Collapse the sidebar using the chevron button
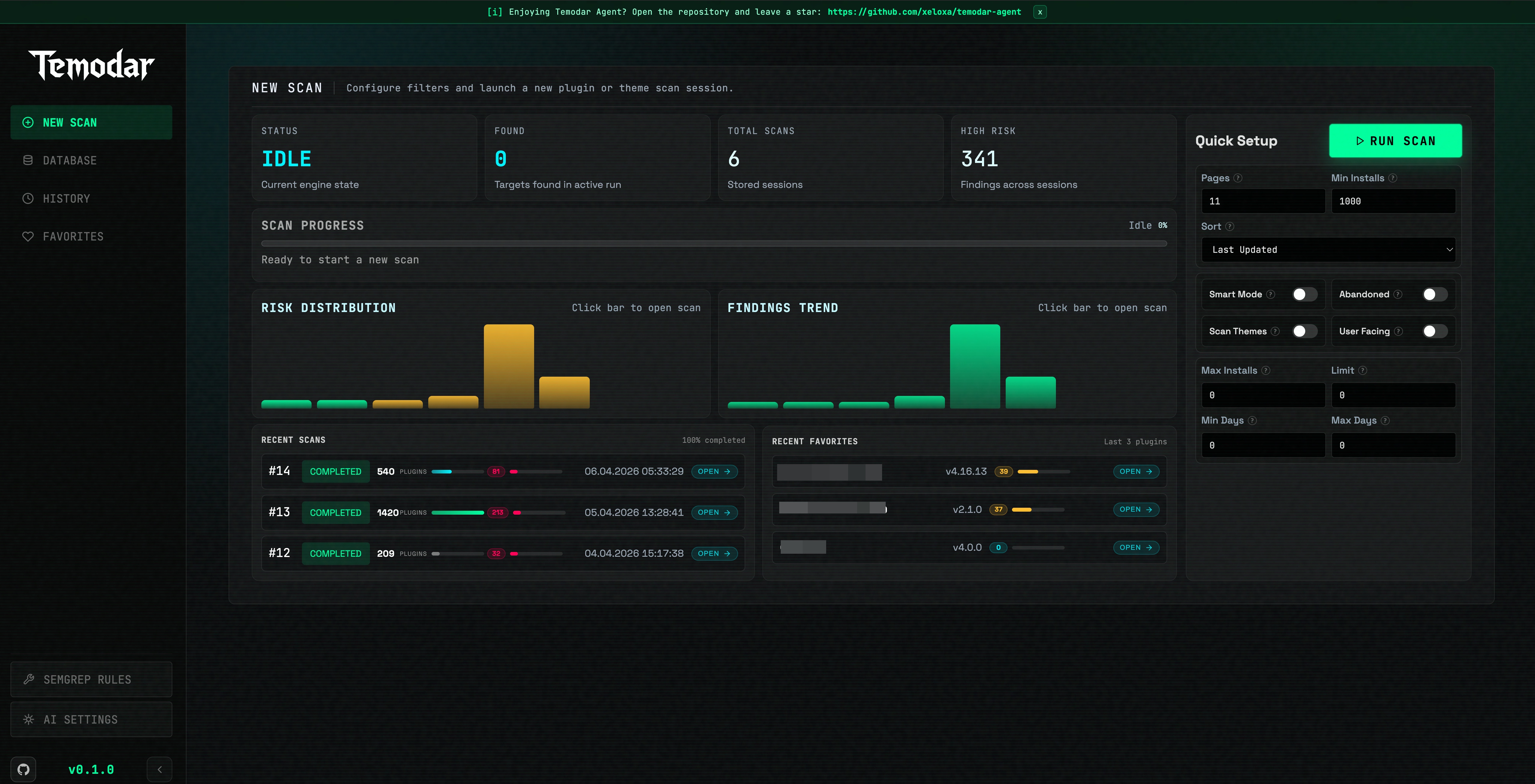Screen dimensions: 1535x784 coord(159,769)
